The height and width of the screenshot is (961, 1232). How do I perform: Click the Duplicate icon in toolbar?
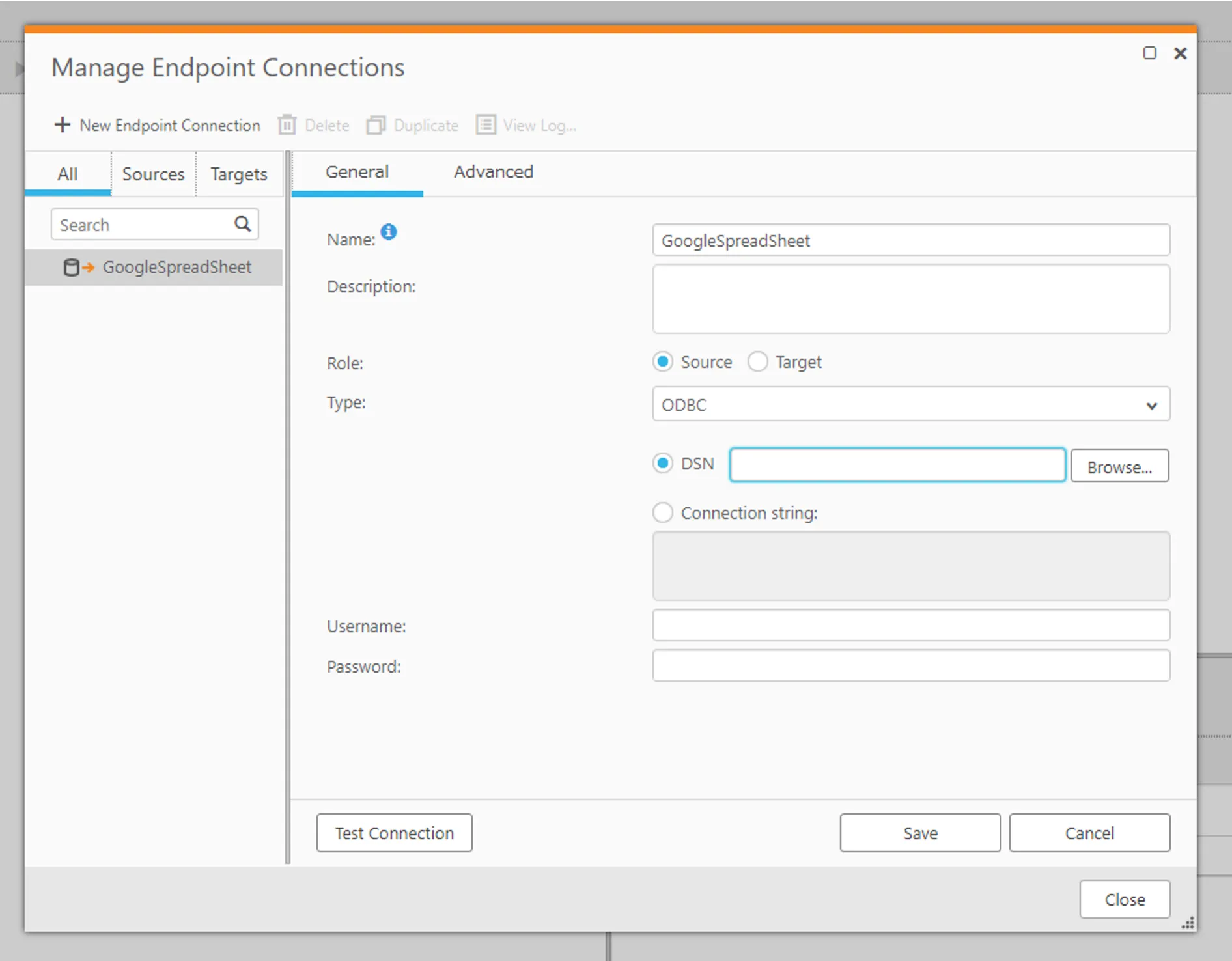[376, 124]
